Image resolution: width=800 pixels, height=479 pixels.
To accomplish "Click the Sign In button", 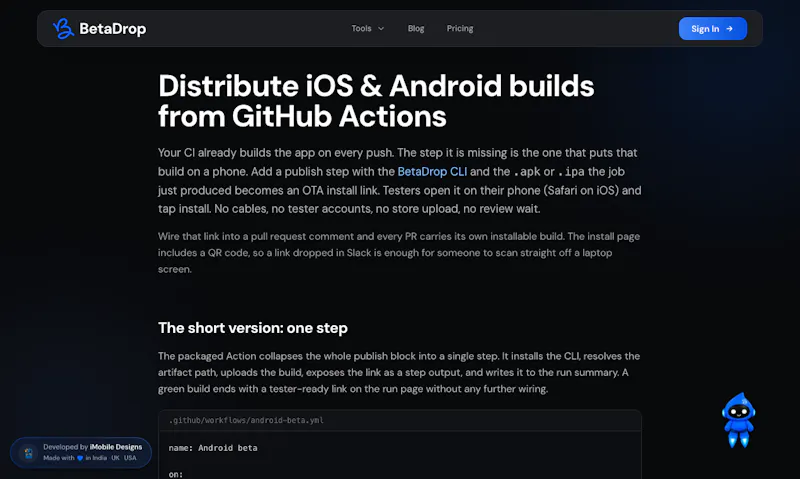I will pyautogui.click(x=712, y=29).
